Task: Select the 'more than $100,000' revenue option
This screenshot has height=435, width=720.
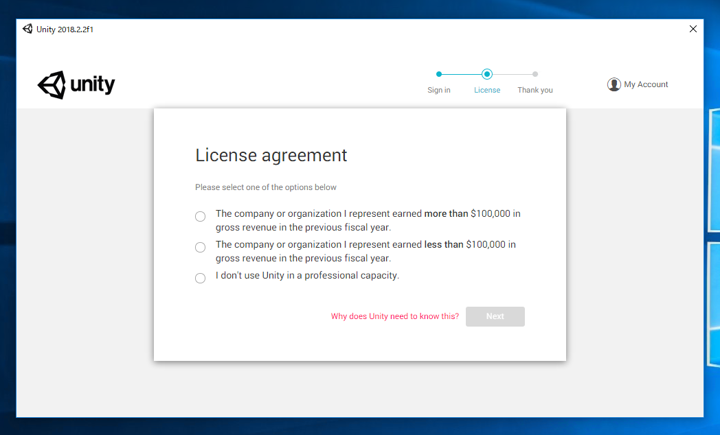Action: pos(200,216)
